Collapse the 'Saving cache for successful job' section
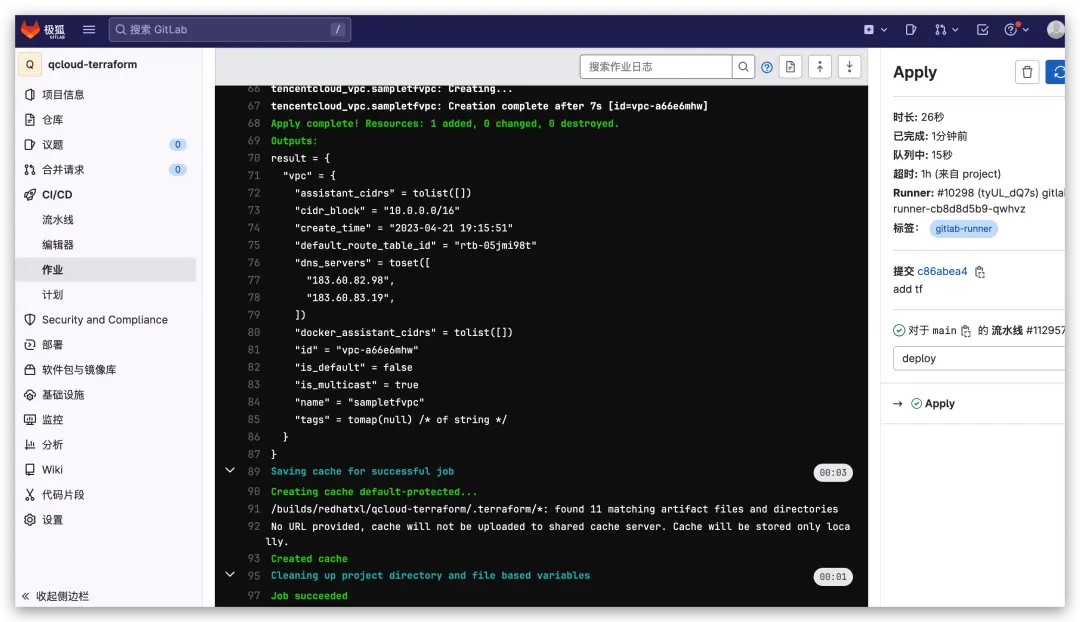1080x622 pixels. 230,471
